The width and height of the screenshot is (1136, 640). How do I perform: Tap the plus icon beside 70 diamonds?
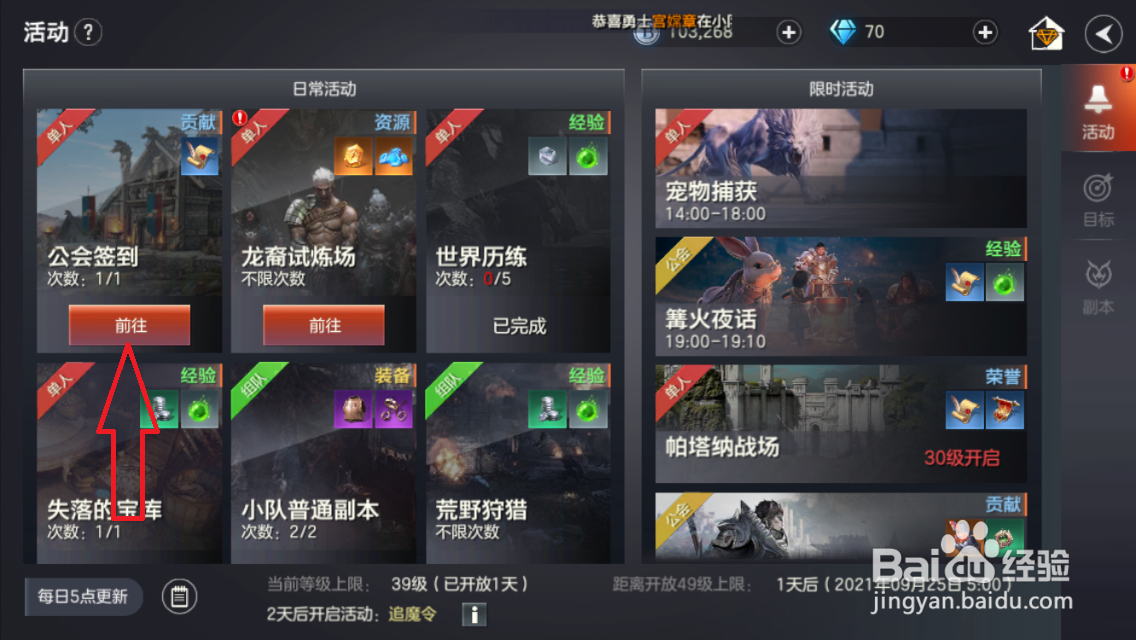coord(985,32)
